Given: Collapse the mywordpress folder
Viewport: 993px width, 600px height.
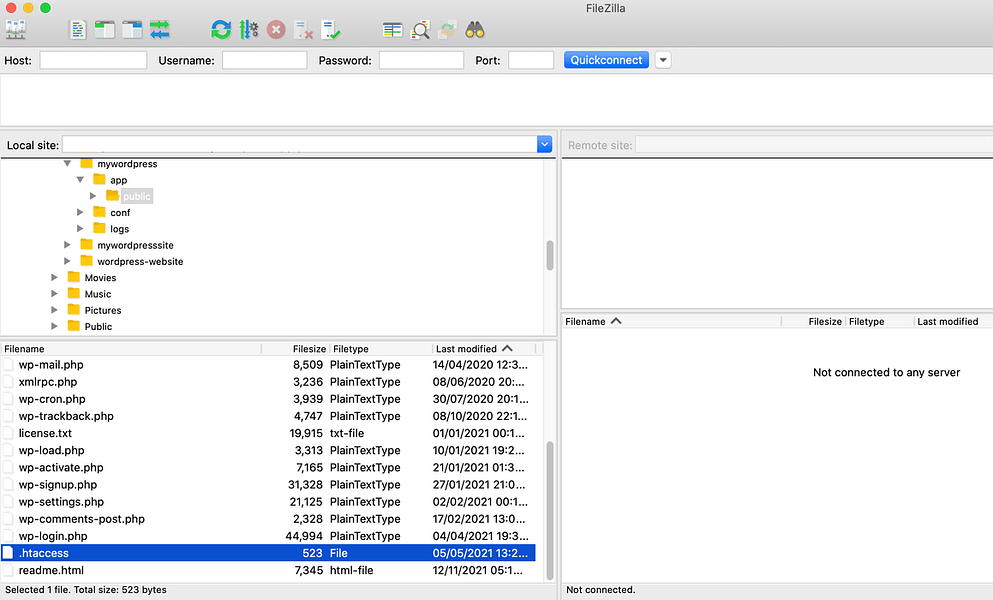Looking at the screenshot, I should click(x=68, y=163).
